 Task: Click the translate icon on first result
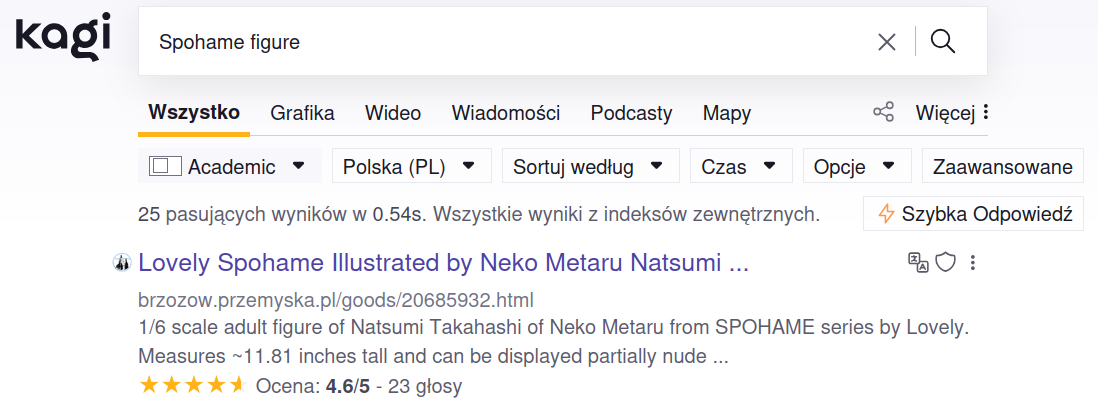[917, 263]
